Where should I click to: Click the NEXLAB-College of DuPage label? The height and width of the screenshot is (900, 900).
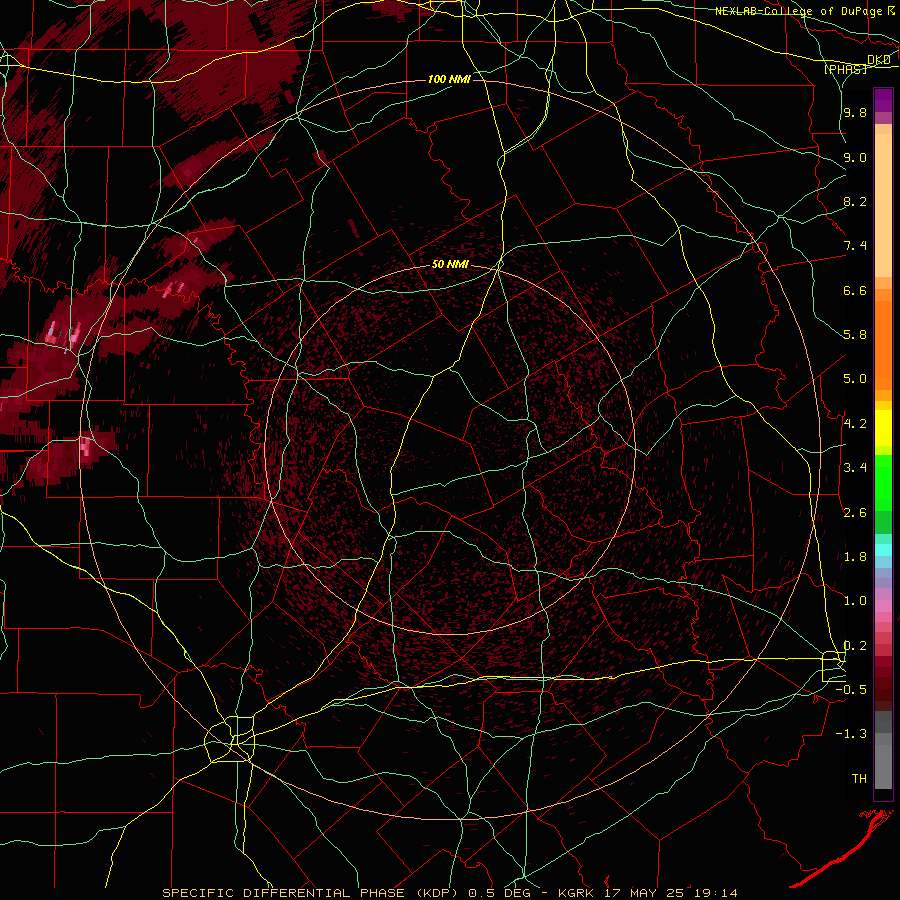pyautogui.click(x=798, y=11)
